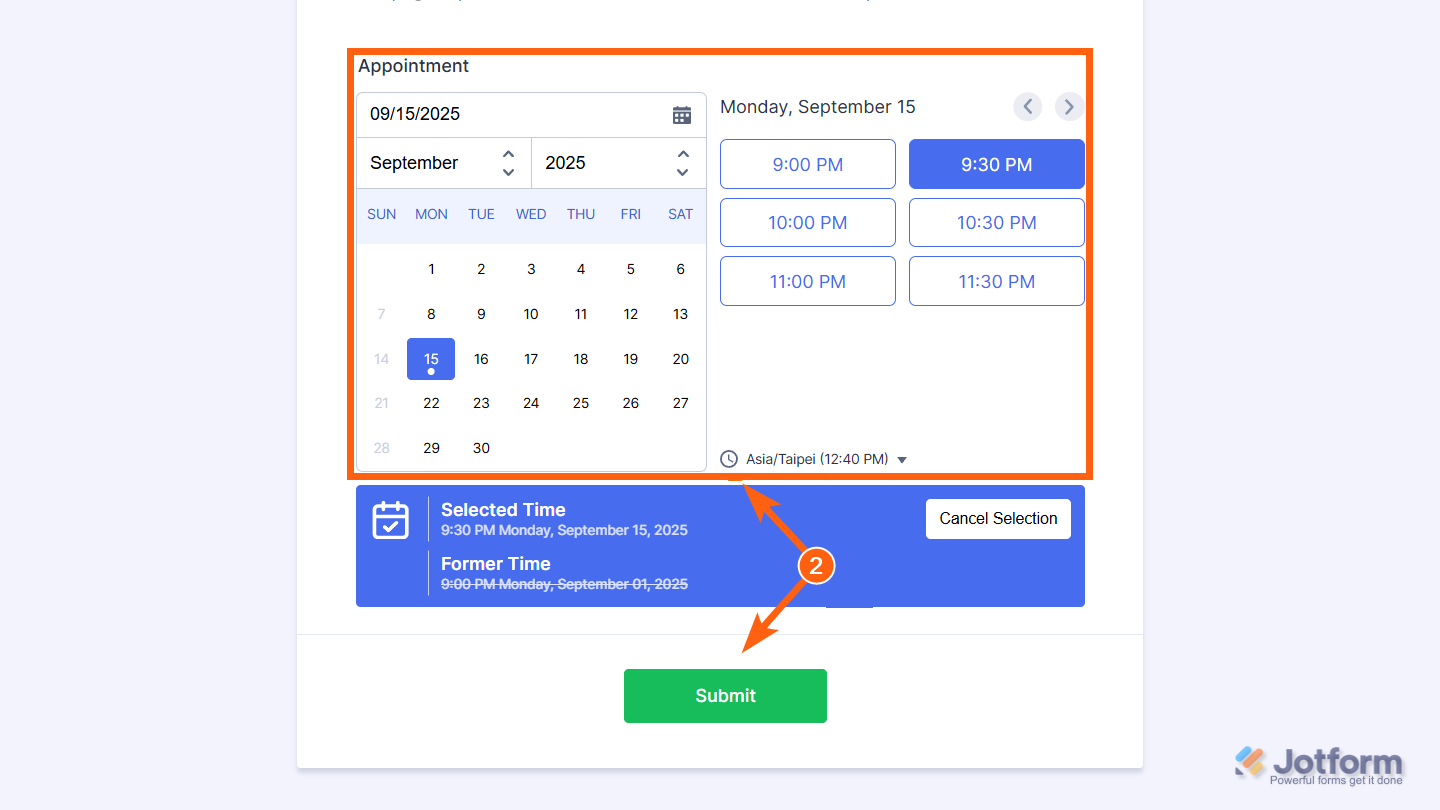The image size is (1440, 810).
Task: Pick September 18 on the calendar
Action: tap(581, 359)
